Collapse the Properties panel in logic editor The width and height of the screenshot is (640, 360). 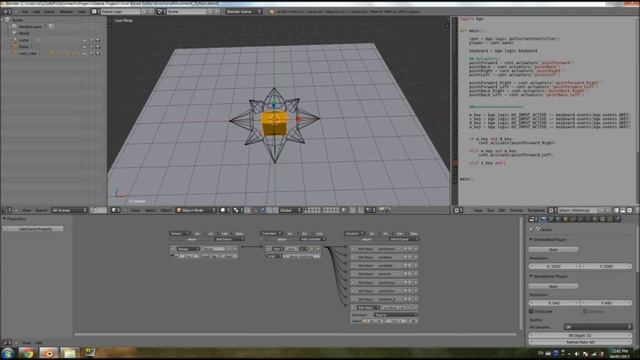pos(4,219)
